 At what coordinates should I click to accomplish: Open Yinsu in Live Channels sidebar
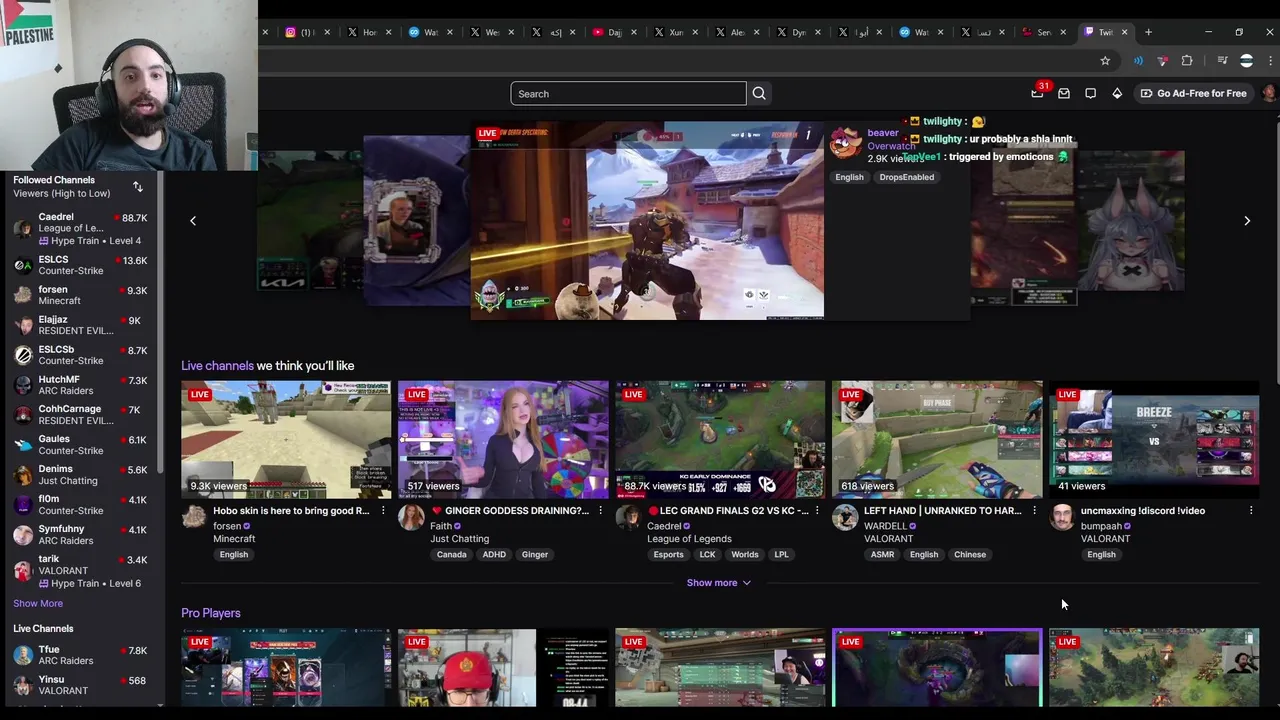coord(82,685)
